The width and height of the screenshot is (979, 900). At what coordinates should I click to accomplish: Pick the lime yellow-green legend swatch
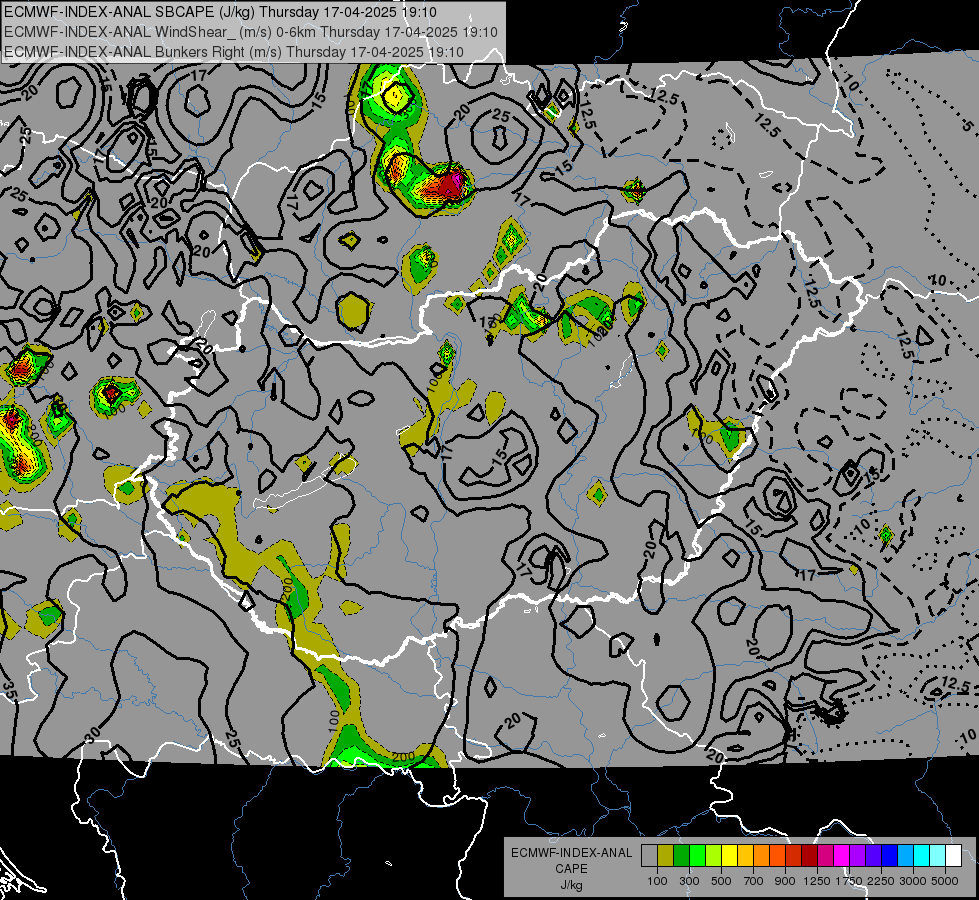pos(714,855)
